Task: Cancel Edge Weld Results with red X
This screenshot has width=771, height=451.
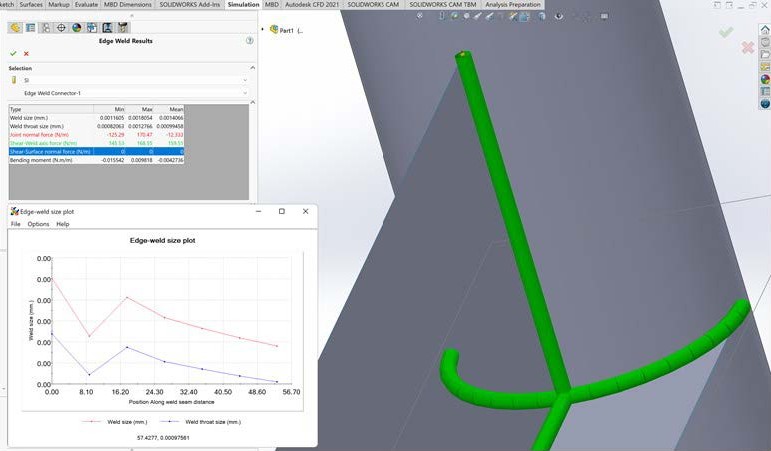Action: (x=26, y=54)
